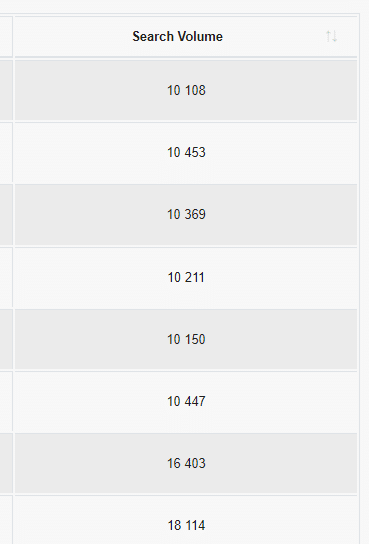Click the cut-off cell left of 10 453
Viewport: 369px width, 544px height.
click(6, 153)
